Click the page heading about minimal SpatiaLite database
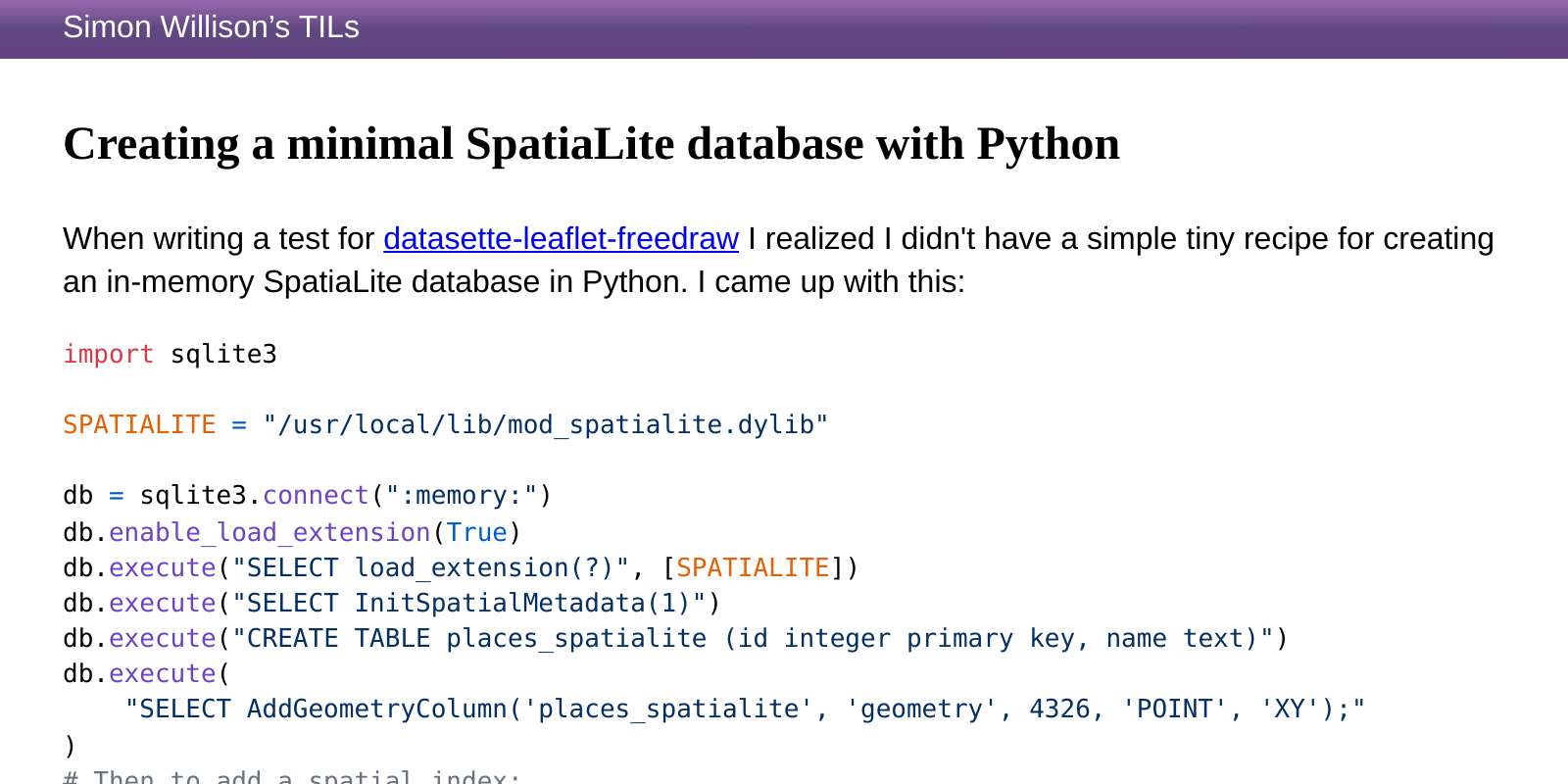 pyautogui.click(x=591, y=144)
